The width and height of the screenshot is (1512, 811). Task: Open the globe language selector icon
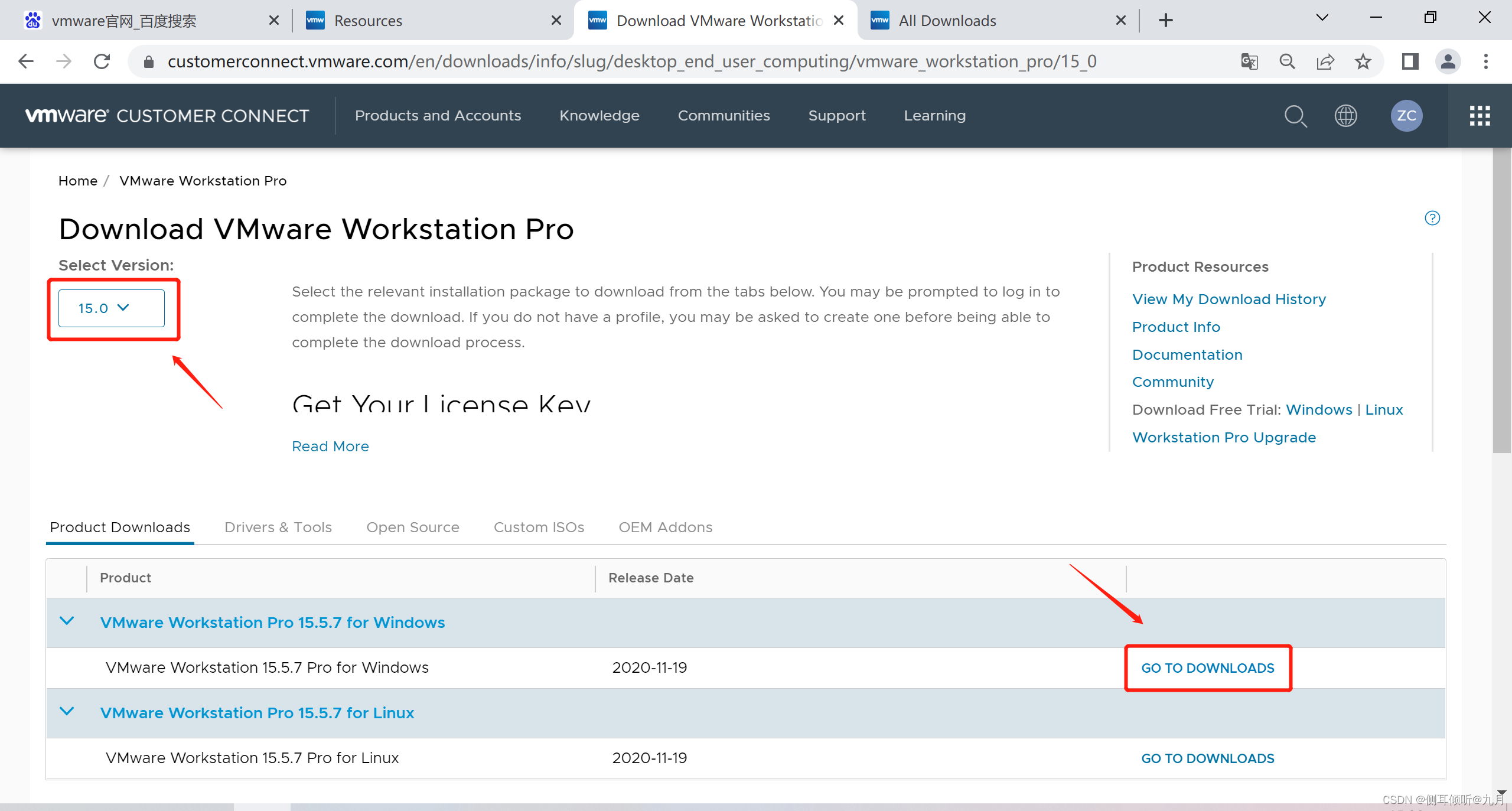[x=1345, y=116]
